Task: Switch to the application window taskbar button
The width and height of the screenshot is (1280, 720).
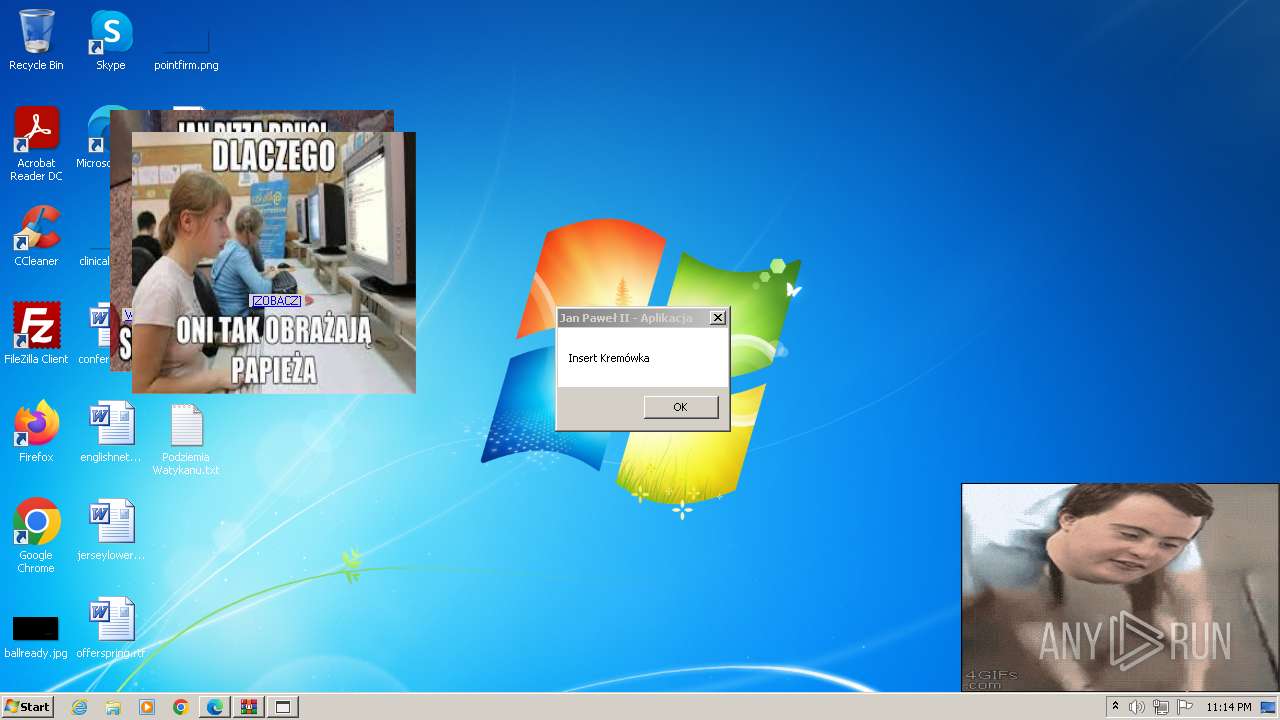Action: click(283, 707)
